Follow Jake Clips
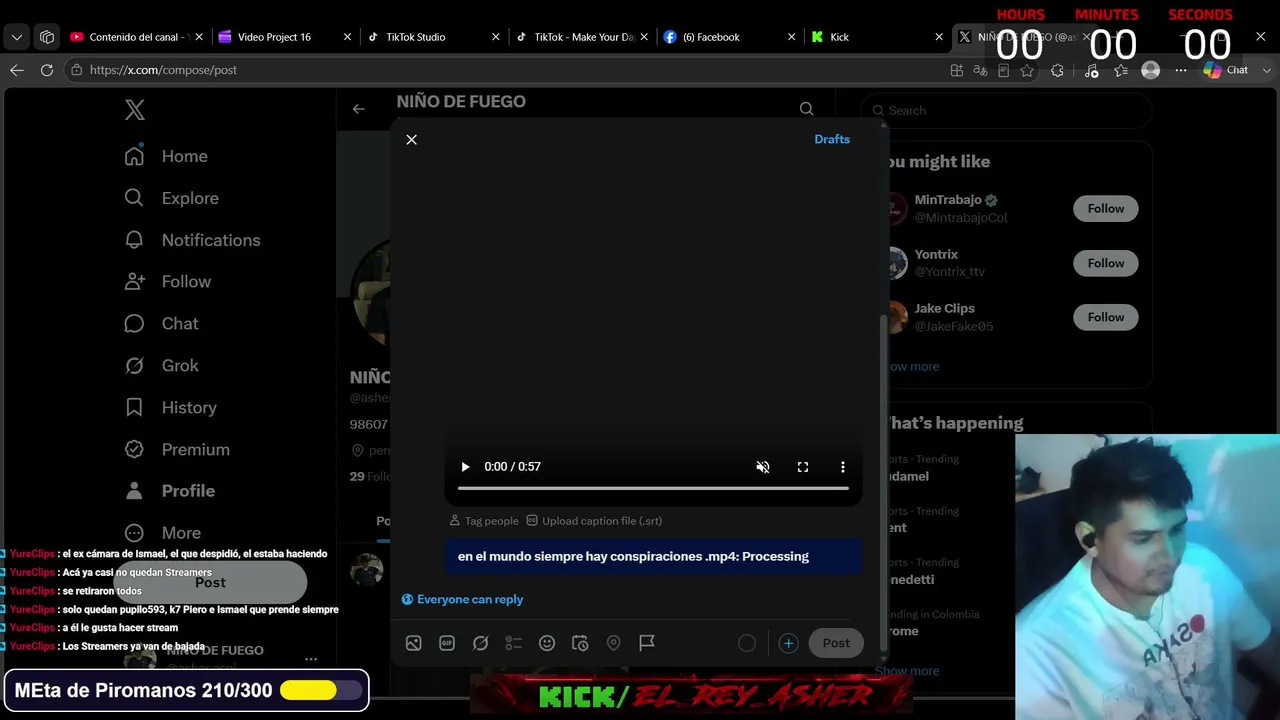The image size is (1280, 720). [x=1106, y=317]
